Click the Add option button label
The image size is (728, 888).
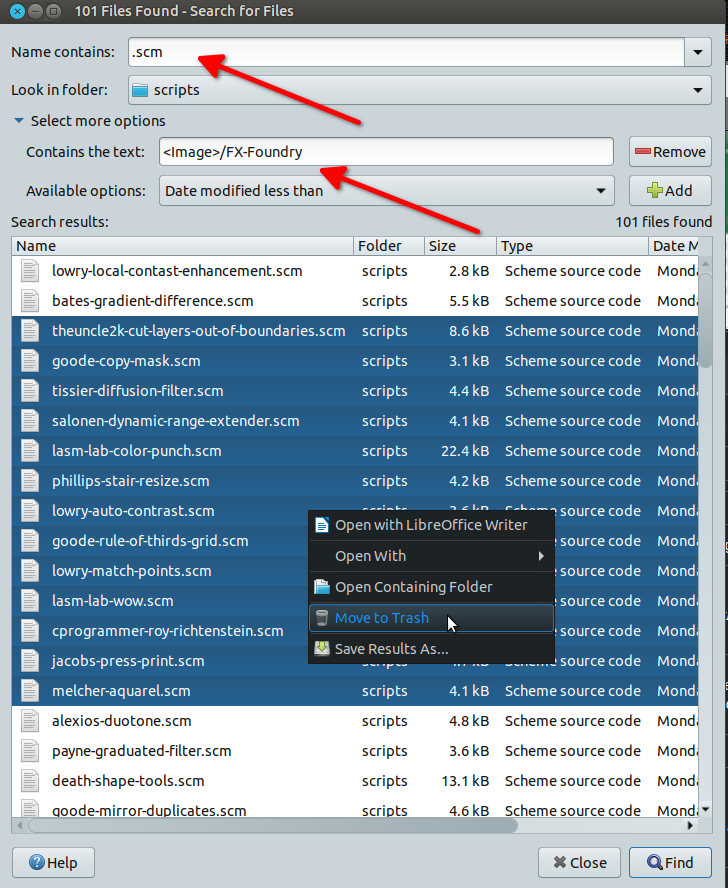click(679, 190)
